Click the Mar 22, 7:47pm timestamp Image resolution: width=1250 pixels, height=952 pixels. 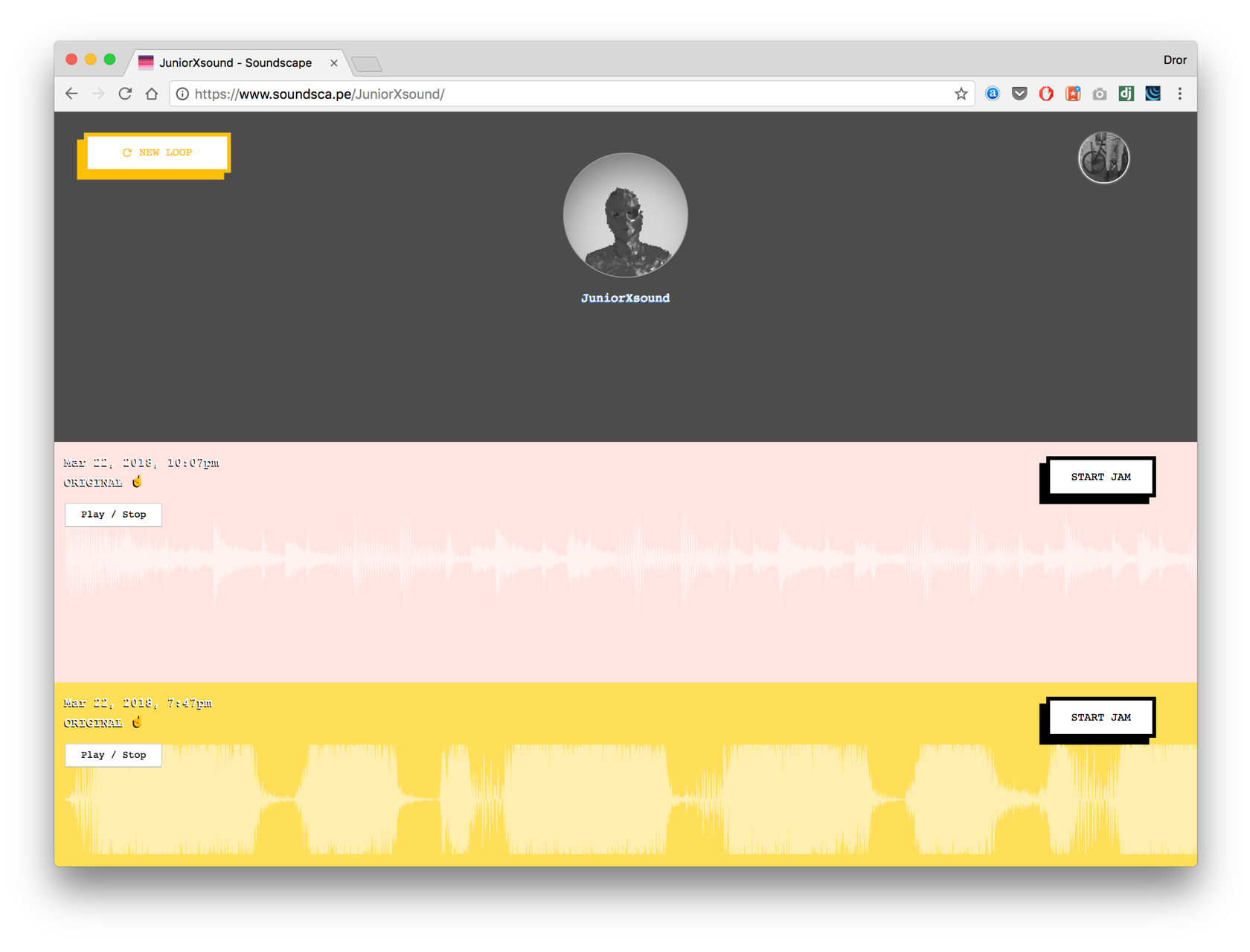pos(138,703)
